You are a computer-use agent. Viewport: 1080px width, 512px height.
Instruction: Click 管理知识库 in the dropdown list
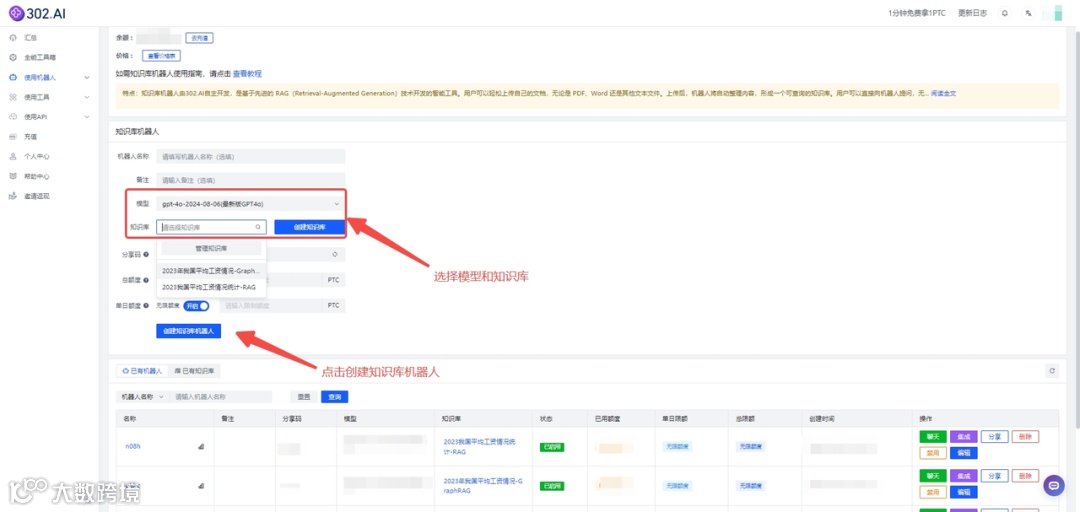click(x=211, y=248)
